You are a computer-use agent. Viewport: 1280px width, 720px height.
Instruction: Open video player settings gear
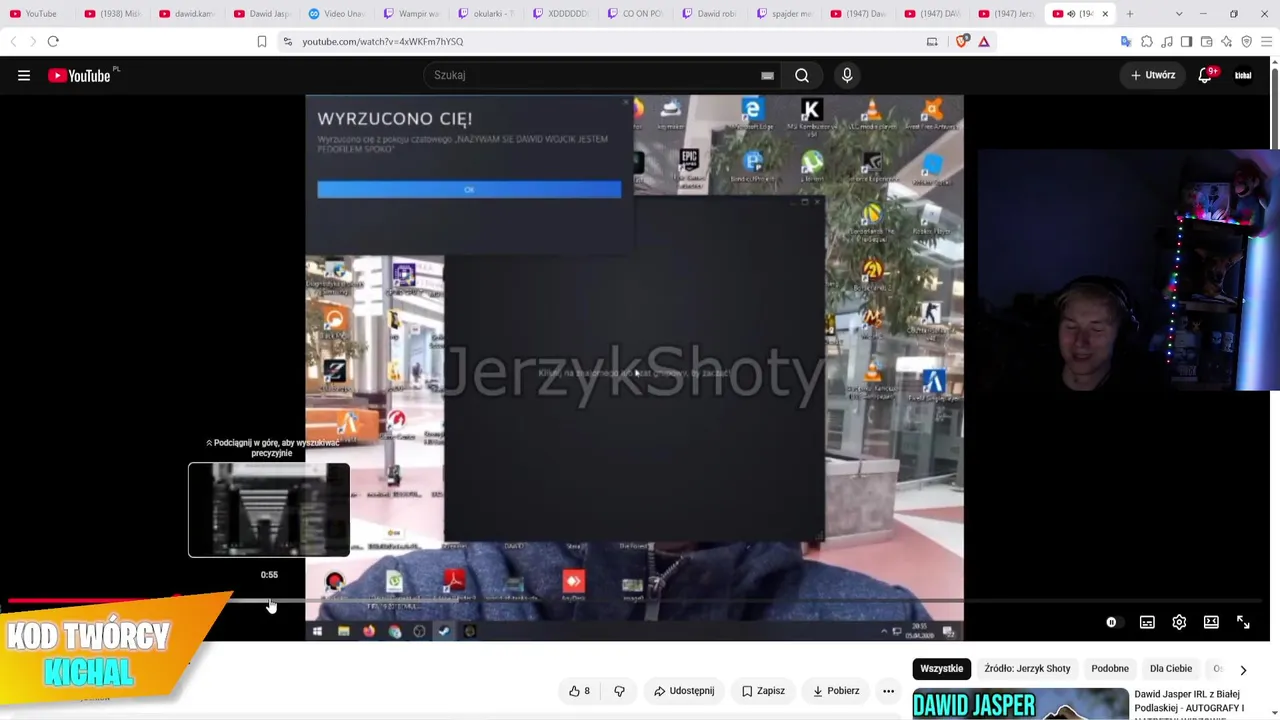point(1179,622)
